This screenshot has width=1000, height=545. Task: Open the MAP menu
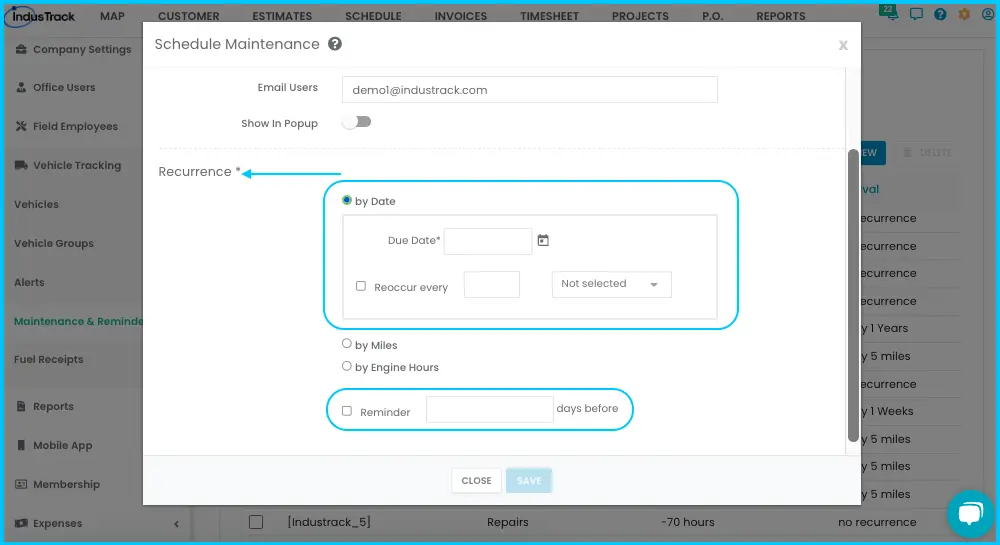[x=112, y=16]
